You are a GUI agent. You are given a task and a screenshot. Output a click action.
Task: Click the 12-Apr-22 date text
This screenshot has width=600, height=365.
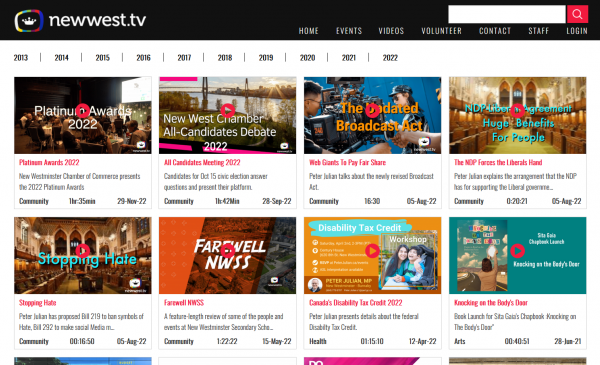pos(422,341)
